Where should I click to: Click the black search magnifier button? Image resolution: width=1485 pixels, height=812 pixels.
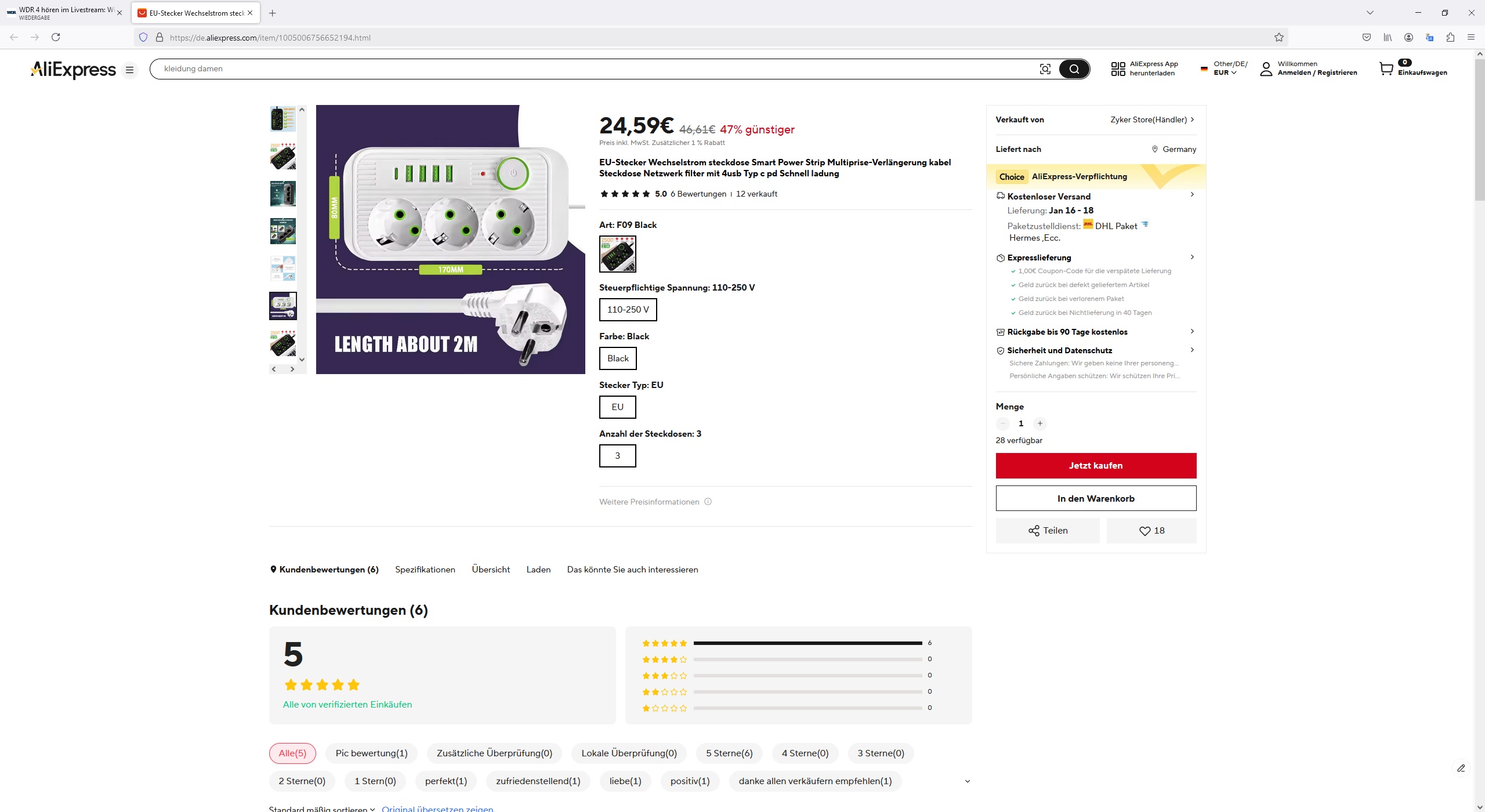pos(1074,69)
